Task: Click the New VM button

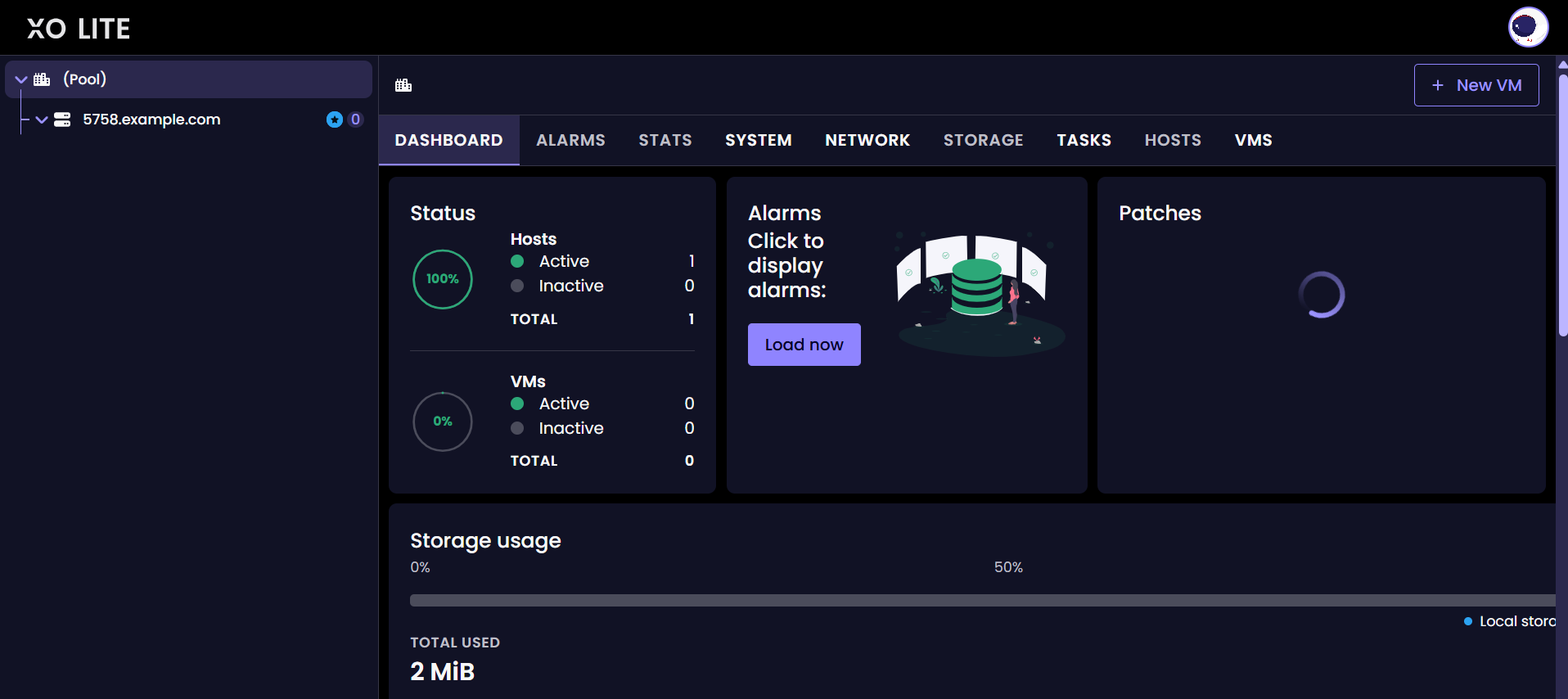Action: [x=1476, y=85]
